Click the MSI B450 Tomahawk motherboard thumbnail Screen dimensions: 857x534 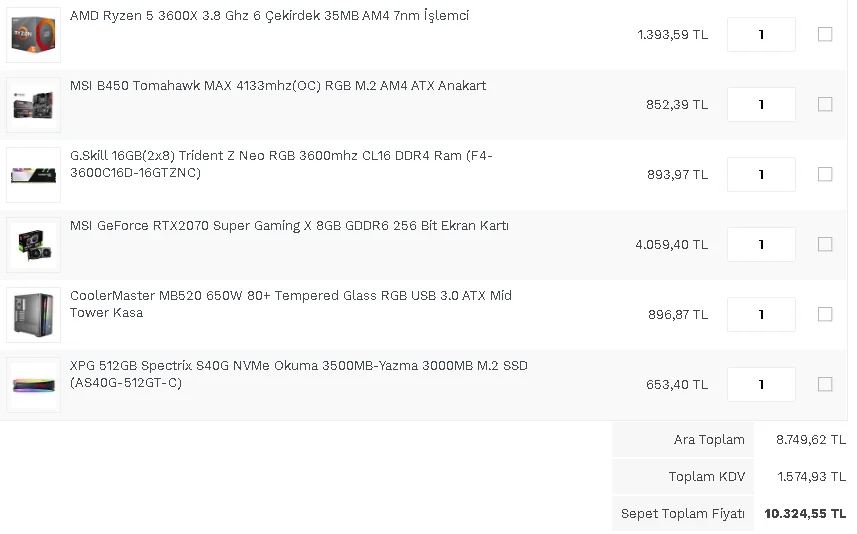point(33,105)
